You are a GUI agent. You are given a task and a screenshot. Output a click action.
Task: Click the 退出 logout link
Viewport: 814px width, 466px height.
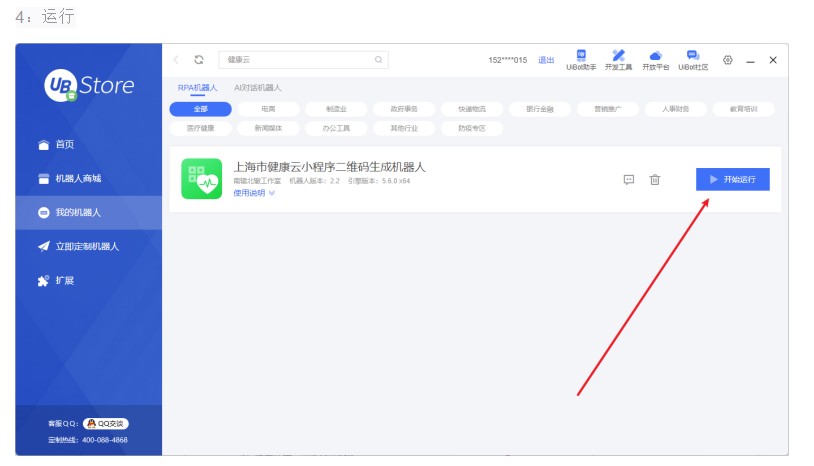coord(546,60)
